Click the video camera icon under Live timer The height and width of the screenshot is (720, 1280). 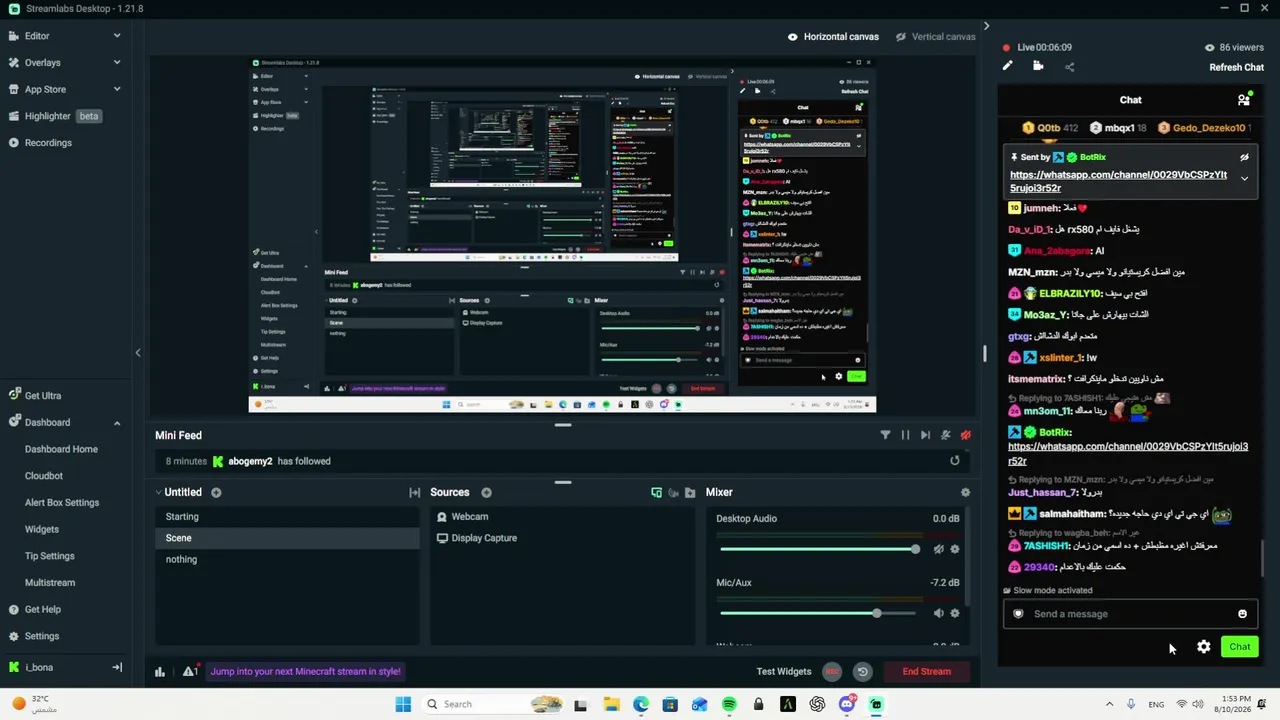pyautogui.click(x=1038, y=67)
